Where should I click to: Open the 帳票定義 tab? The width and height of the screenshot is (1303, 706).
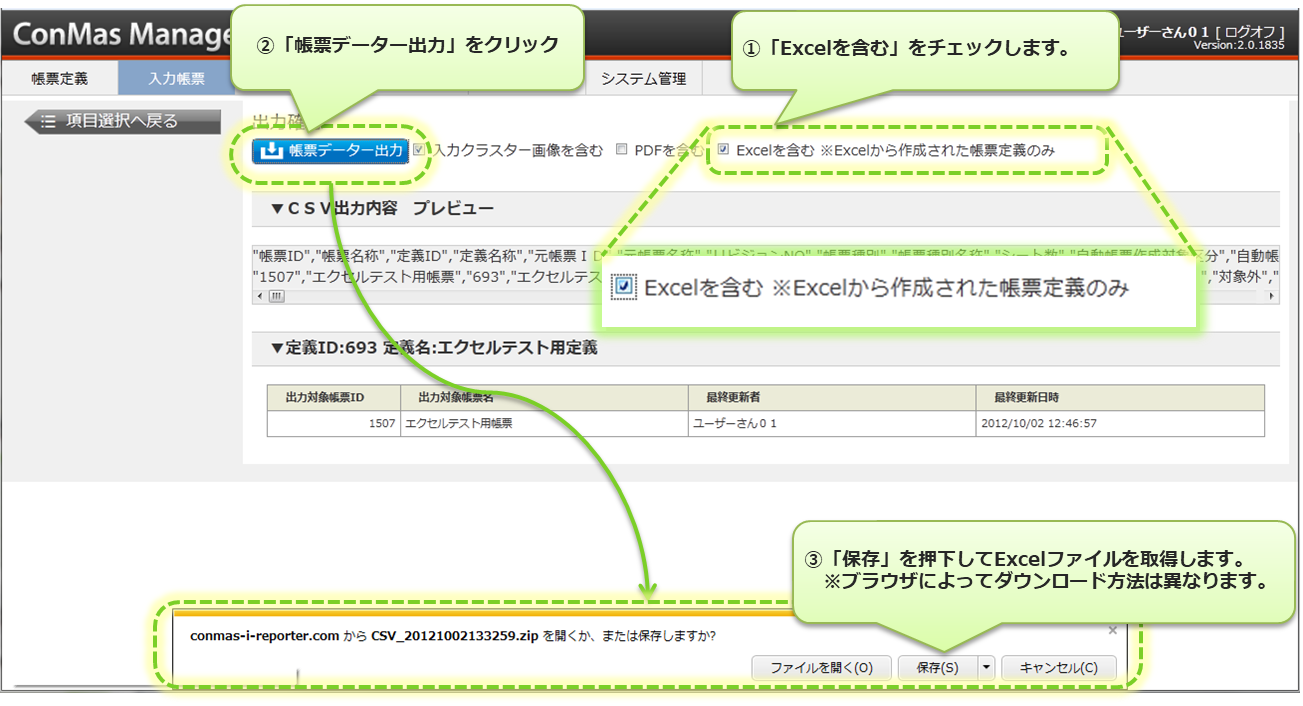click(60, 79)
